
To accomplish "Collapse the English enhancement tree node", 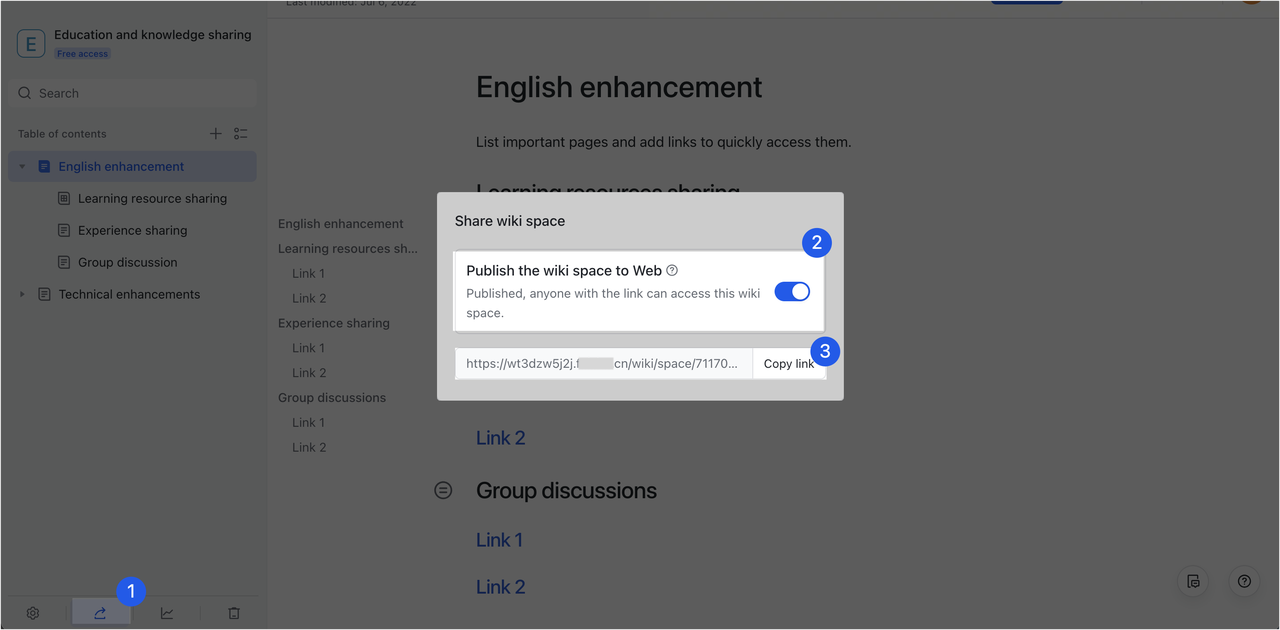I will coord(22,165).
